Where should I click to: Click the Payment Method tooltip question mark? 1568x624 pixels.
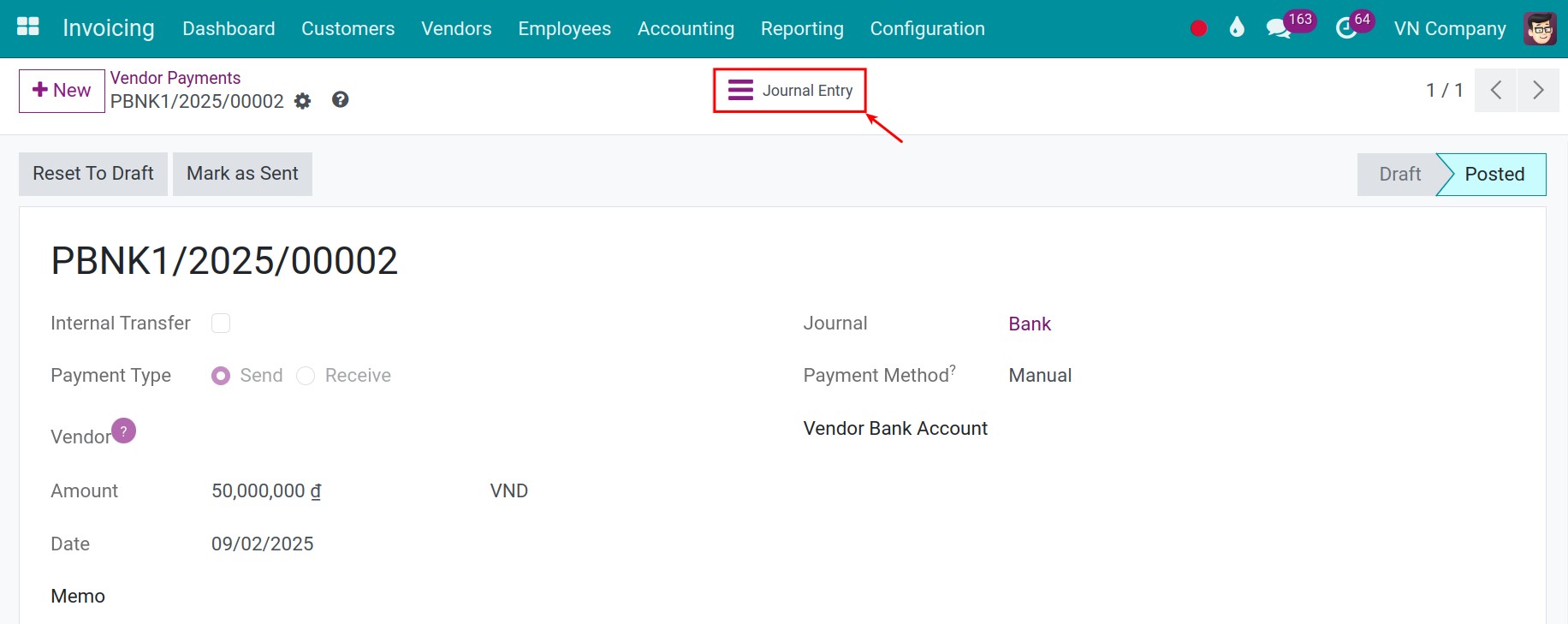pos(953,369)
